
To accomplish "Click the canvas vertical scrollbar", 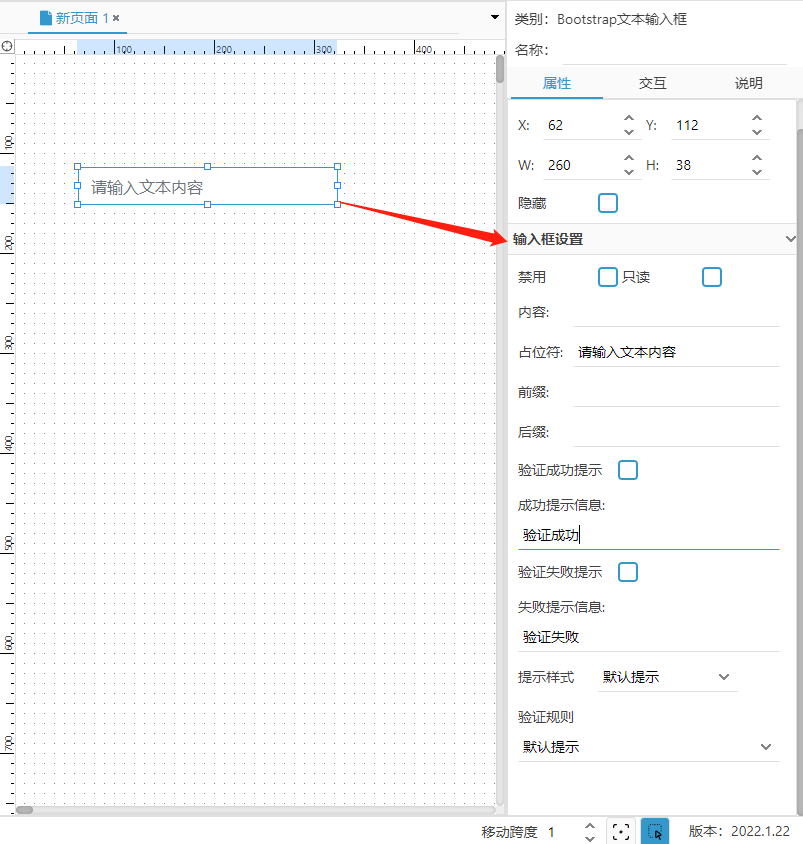I will pyautogui.click(x=500, y=70).
